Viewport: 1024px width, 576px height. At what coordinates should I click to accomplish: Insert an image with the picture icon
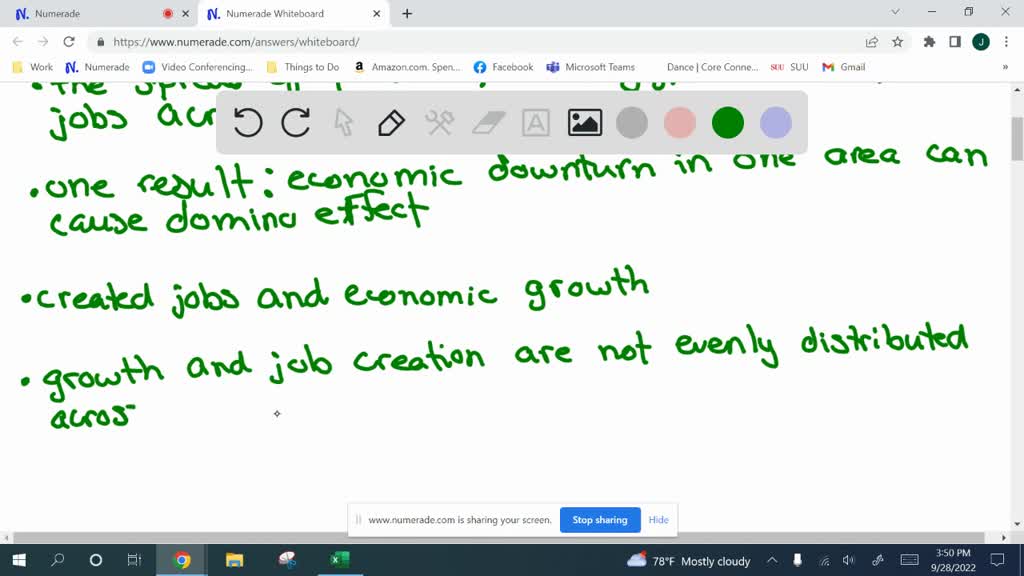584,123
